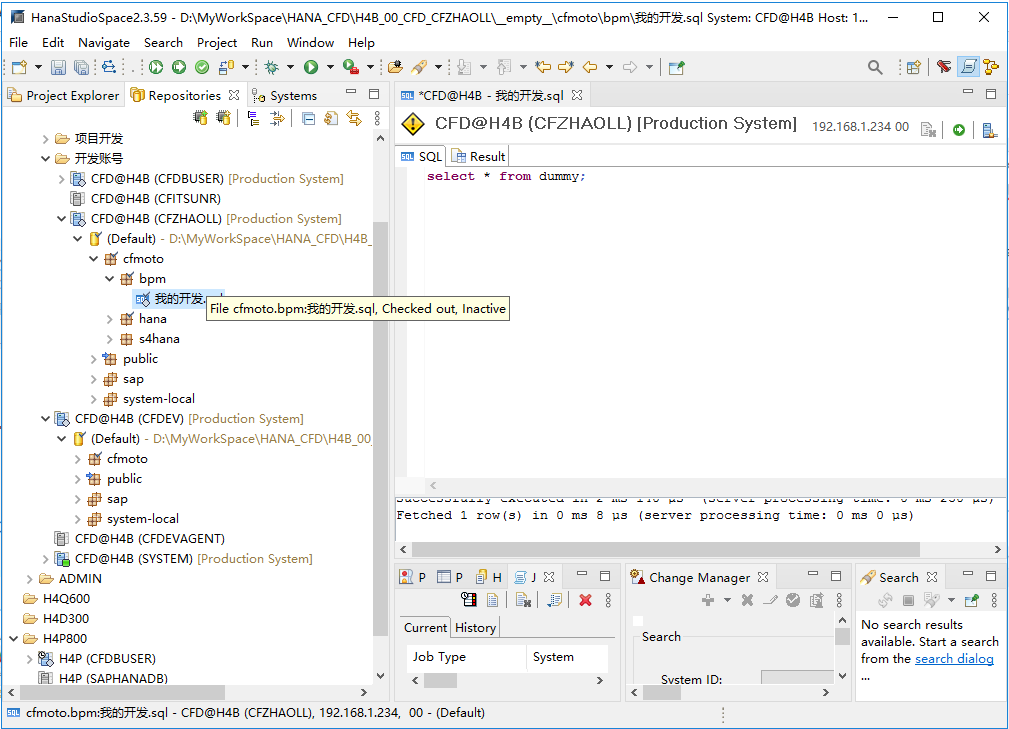The image size is (1009, 729).
Task: Close the Search view tab
Action: 932,577
